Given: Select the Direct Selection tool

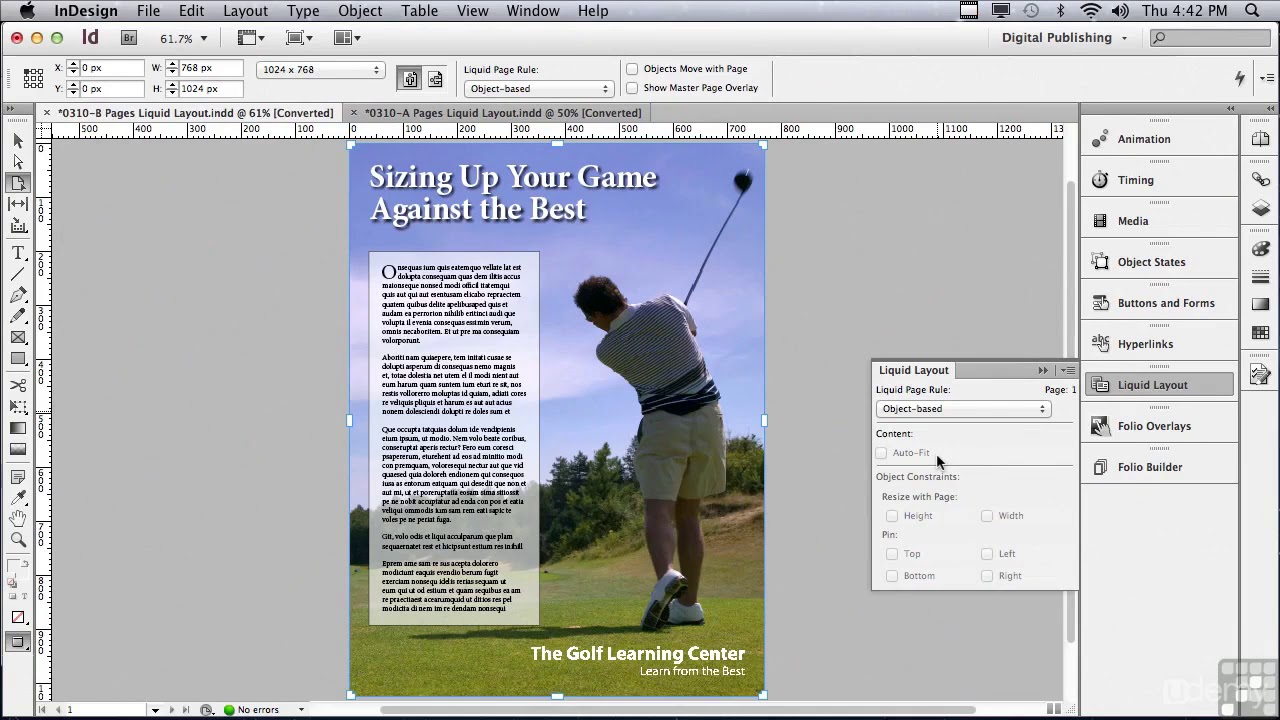Looking at the screenshot, I should [x=18, y=162].
